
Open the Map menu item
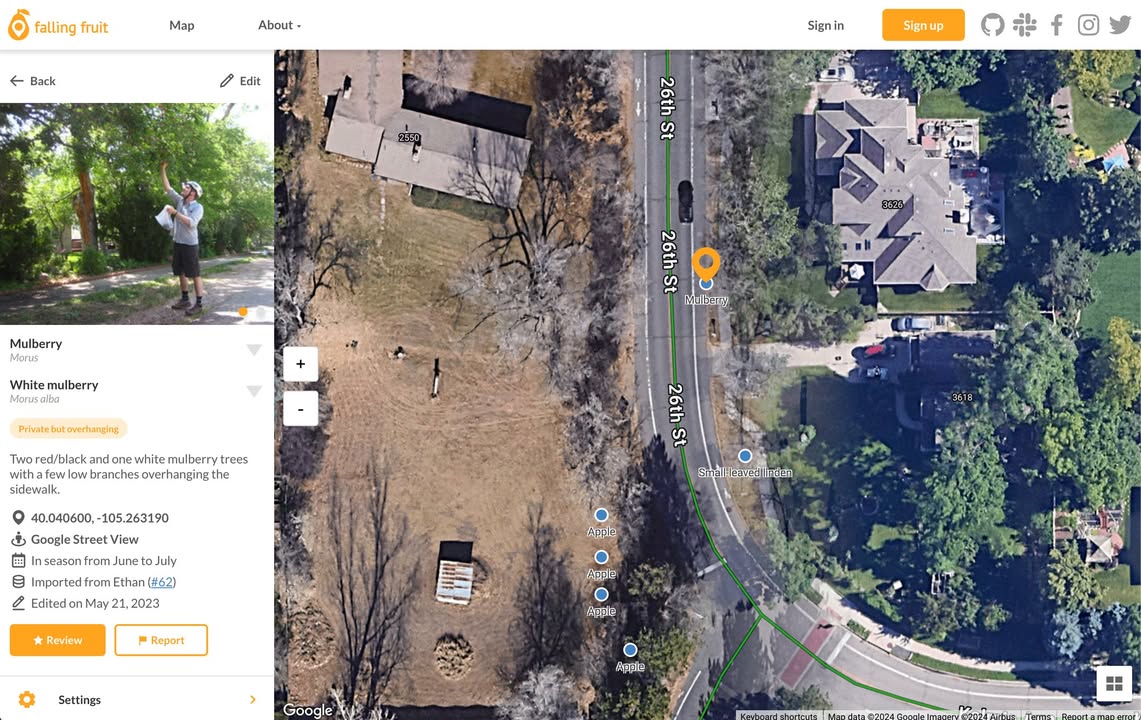tap(182, 25)
